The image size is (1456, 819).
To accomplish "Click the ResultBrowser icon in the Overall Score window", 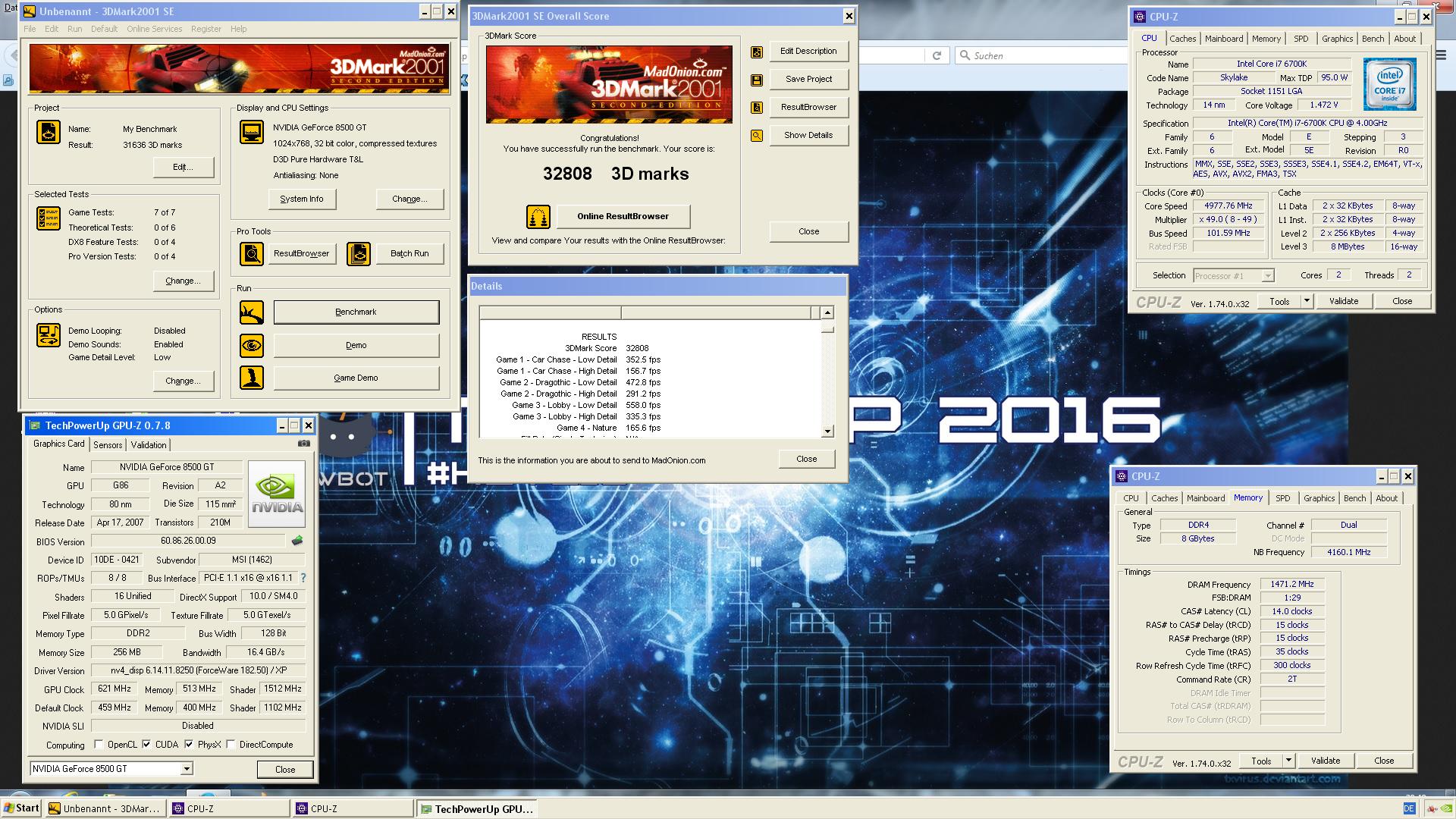I will [x=757, y=108].
